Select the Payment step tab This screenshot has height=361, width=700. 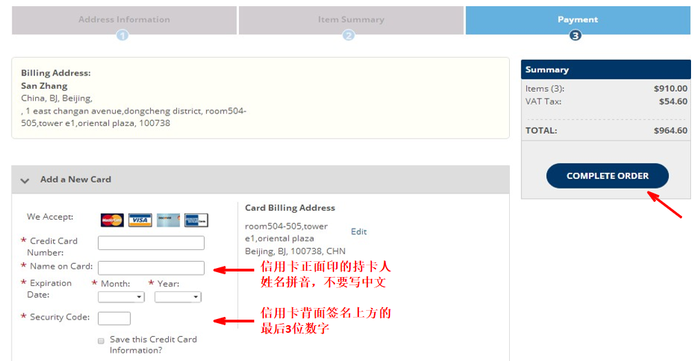578,20
